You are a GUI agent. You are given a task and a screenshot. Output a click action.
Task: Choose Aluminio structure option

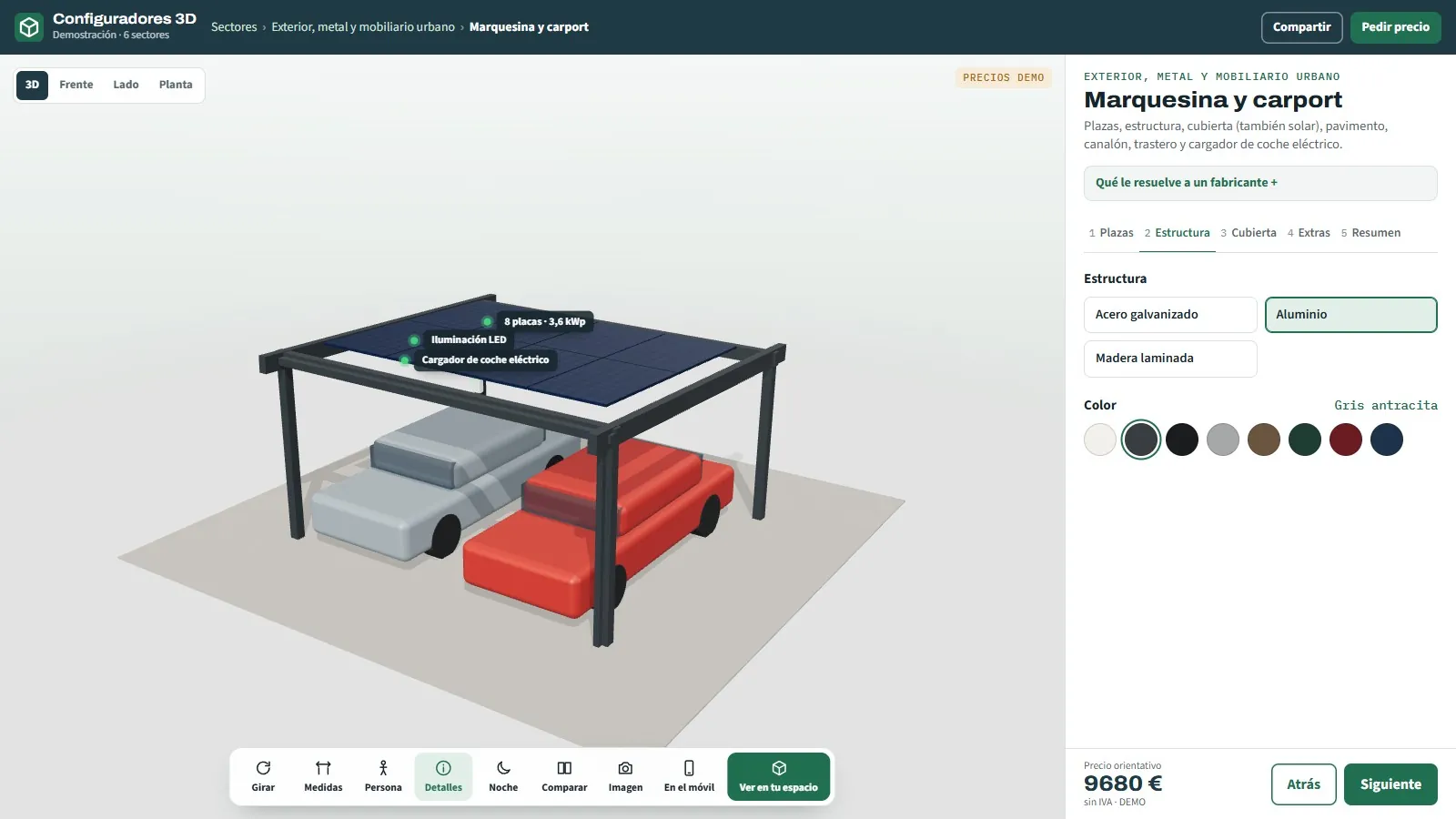pos(1351,315)
